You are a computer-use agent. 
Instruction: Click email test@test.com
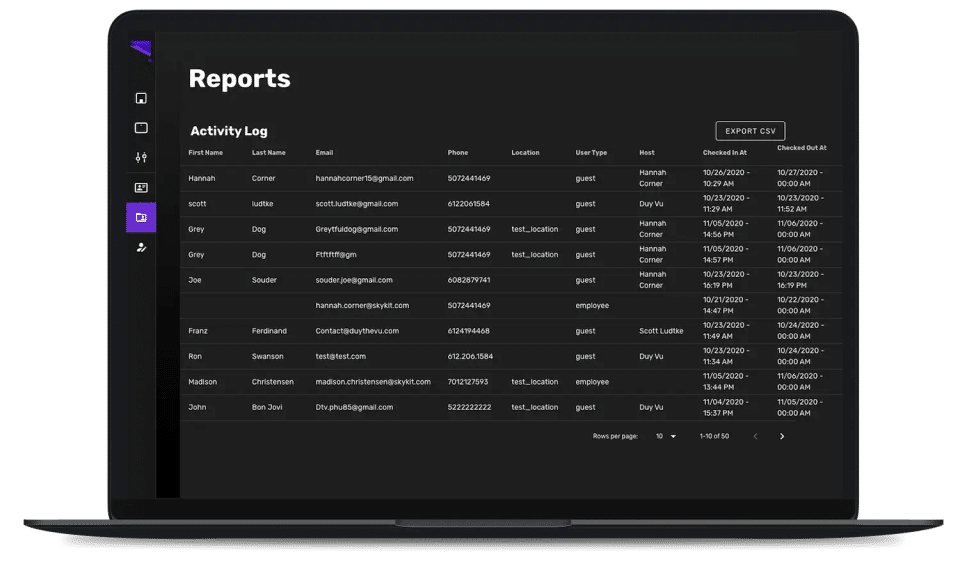[340, 356]
